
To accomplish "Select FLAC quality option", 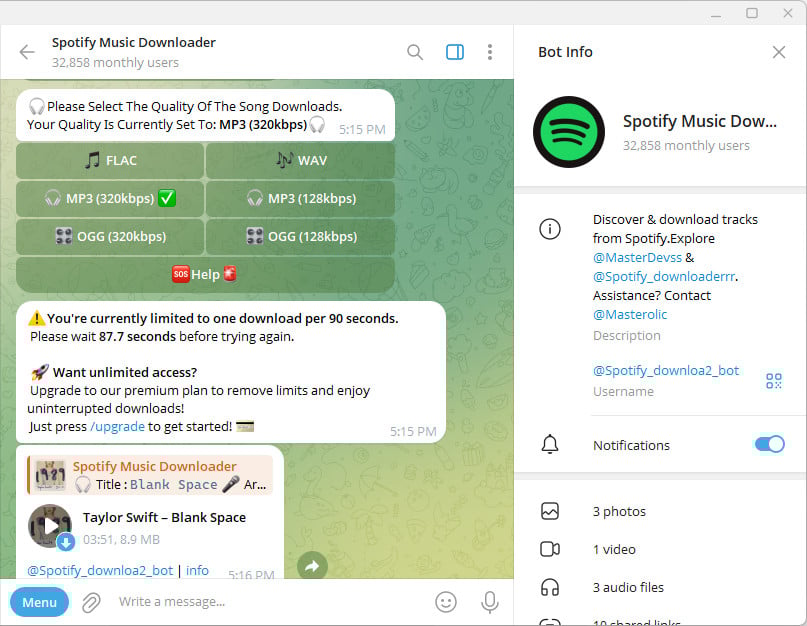I will [x=110, y=161].
